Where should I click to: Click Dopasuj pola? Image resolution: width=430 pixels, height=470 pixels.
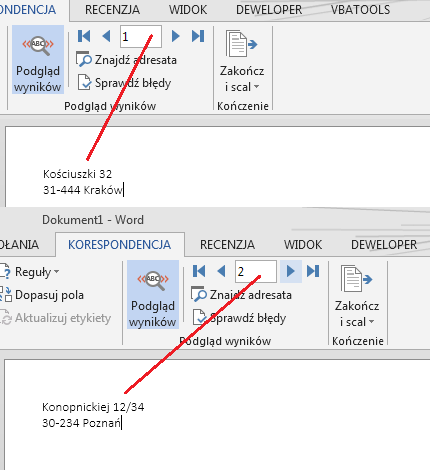tap(42, 295)
